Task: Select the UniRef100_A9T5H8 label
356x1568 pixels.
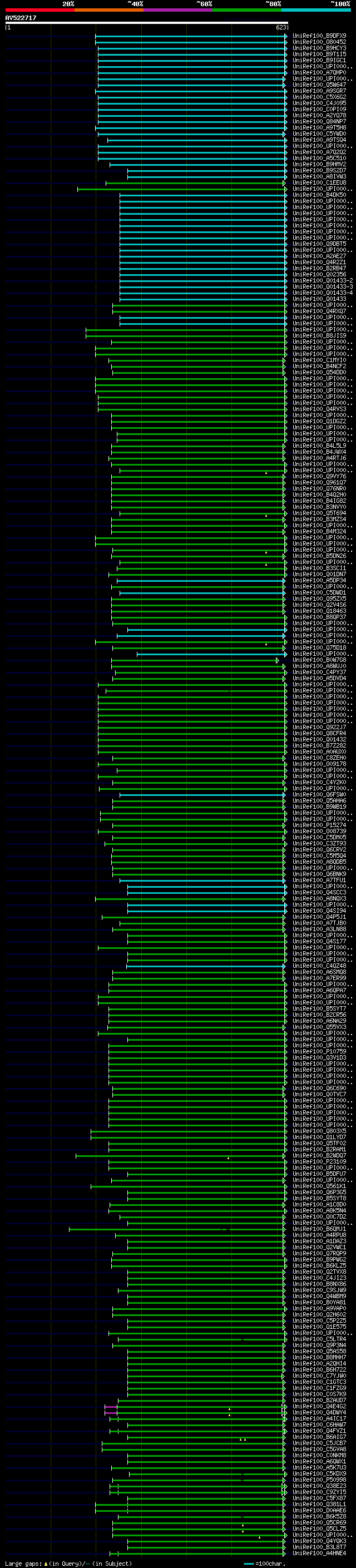Action: click(319, 128)
